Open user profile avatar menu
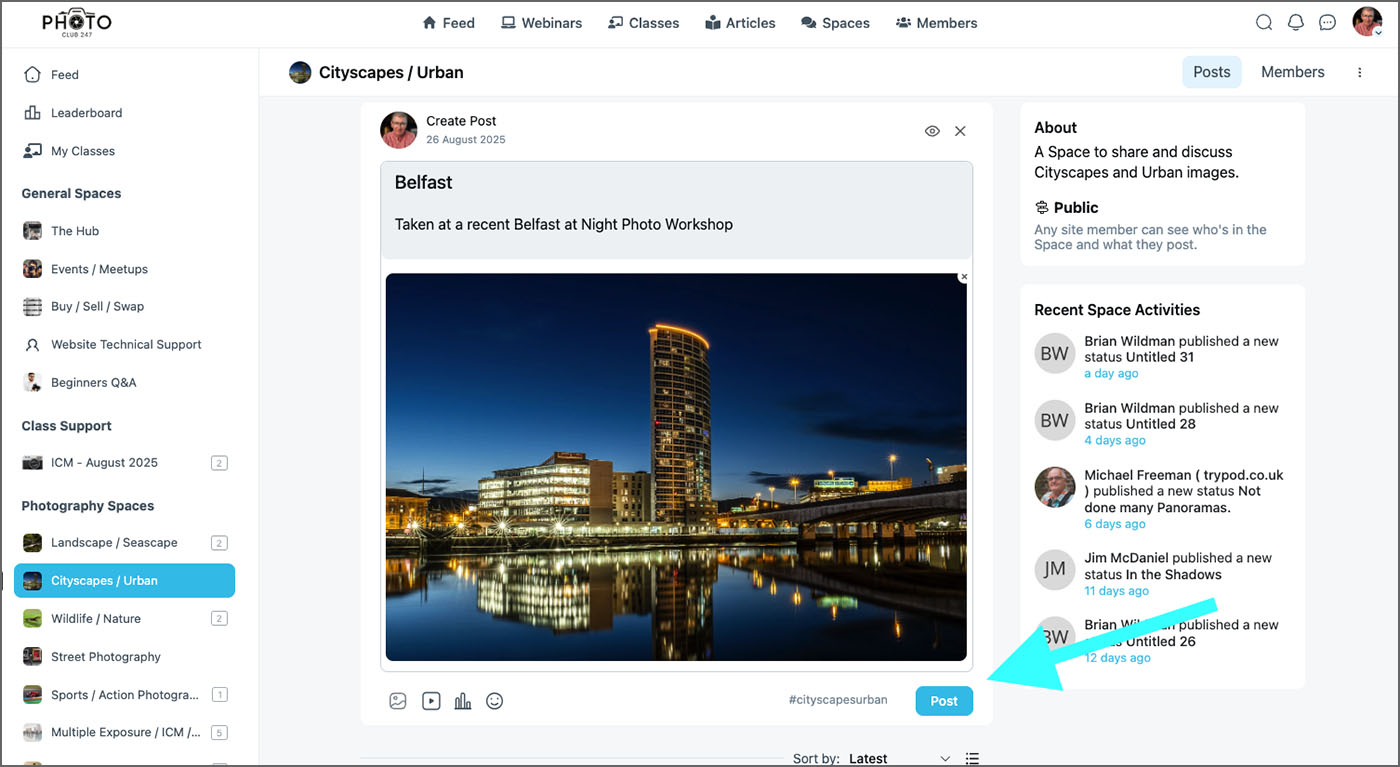The image size is (1400, 767). coord(1367,21)
